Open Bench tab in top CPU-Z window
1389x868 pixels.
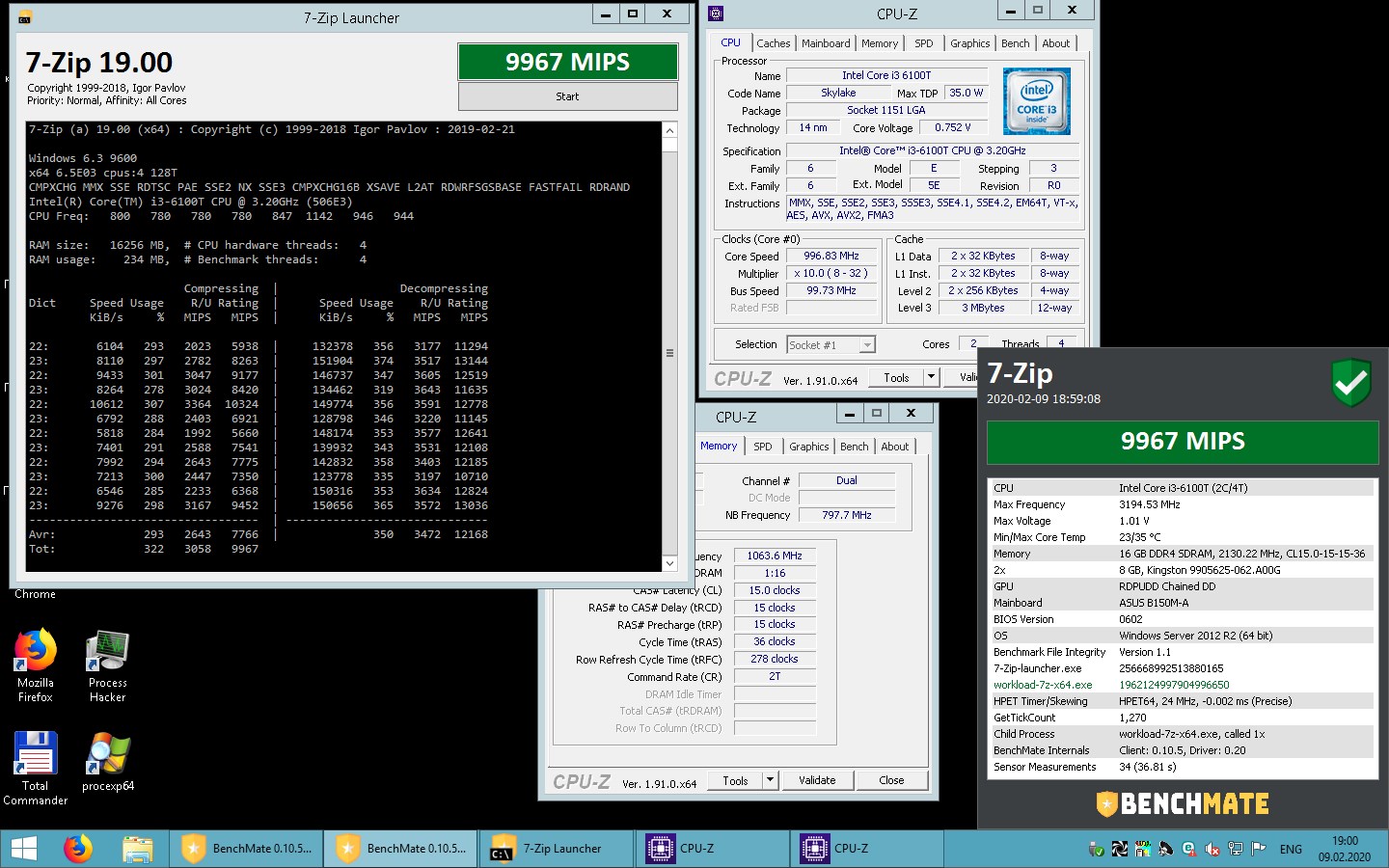point(1015,43)
